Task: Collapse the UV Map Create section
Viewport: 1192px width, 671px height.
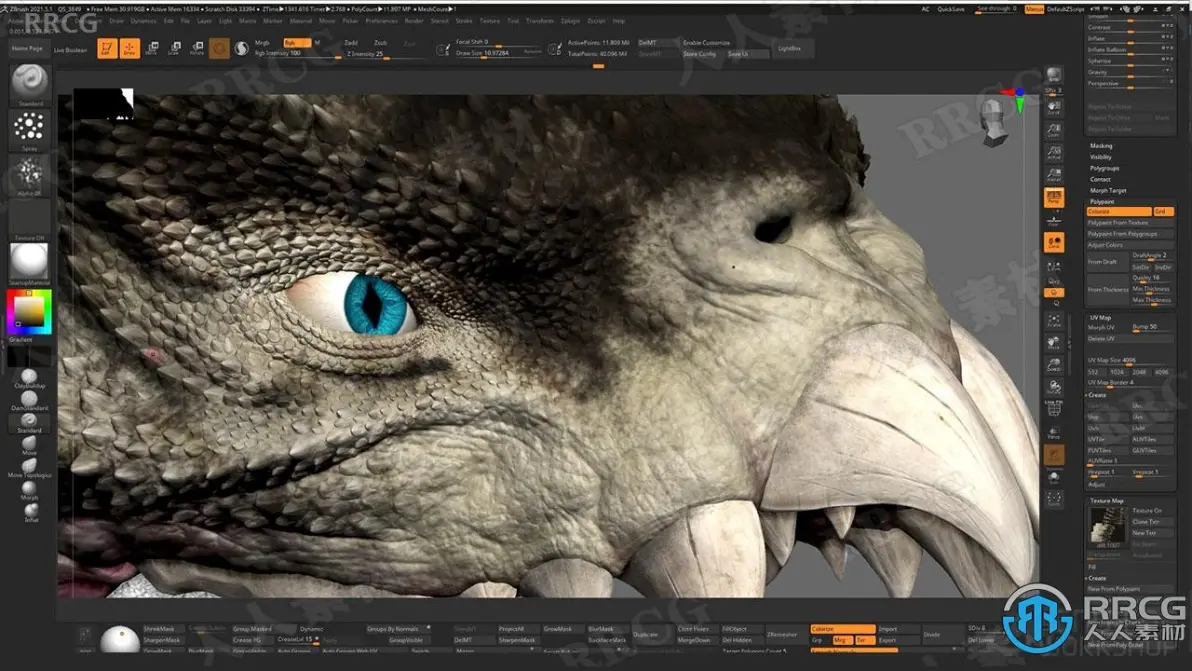Action: (1096, 395)
